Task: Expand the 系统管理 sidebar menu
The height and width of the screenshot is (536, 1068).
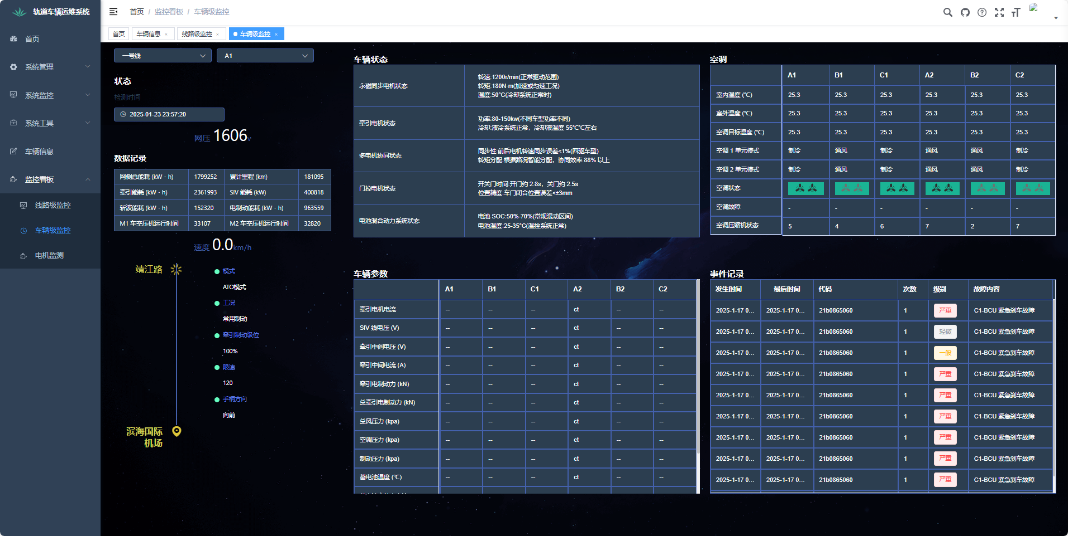Action: [x=50, y=67]
